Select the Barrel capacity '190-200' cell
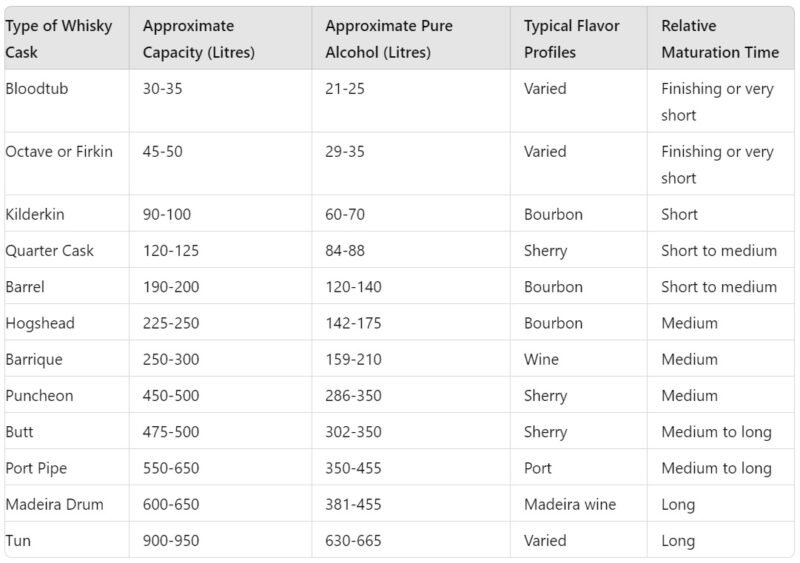This screenshot has height=563, width=800. point(171,287)
